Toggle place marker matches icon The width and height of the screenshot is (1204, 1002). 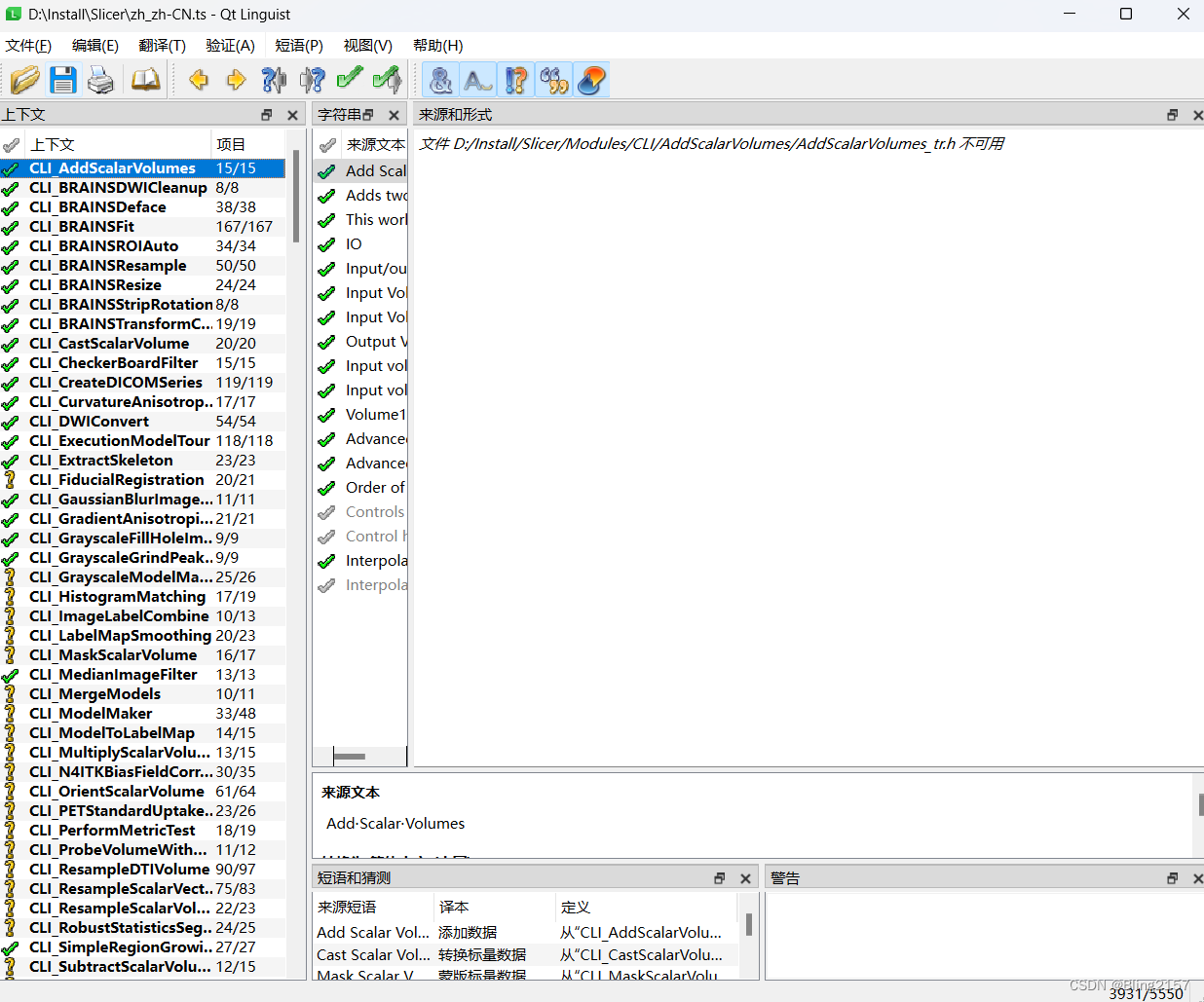(591, 80)
